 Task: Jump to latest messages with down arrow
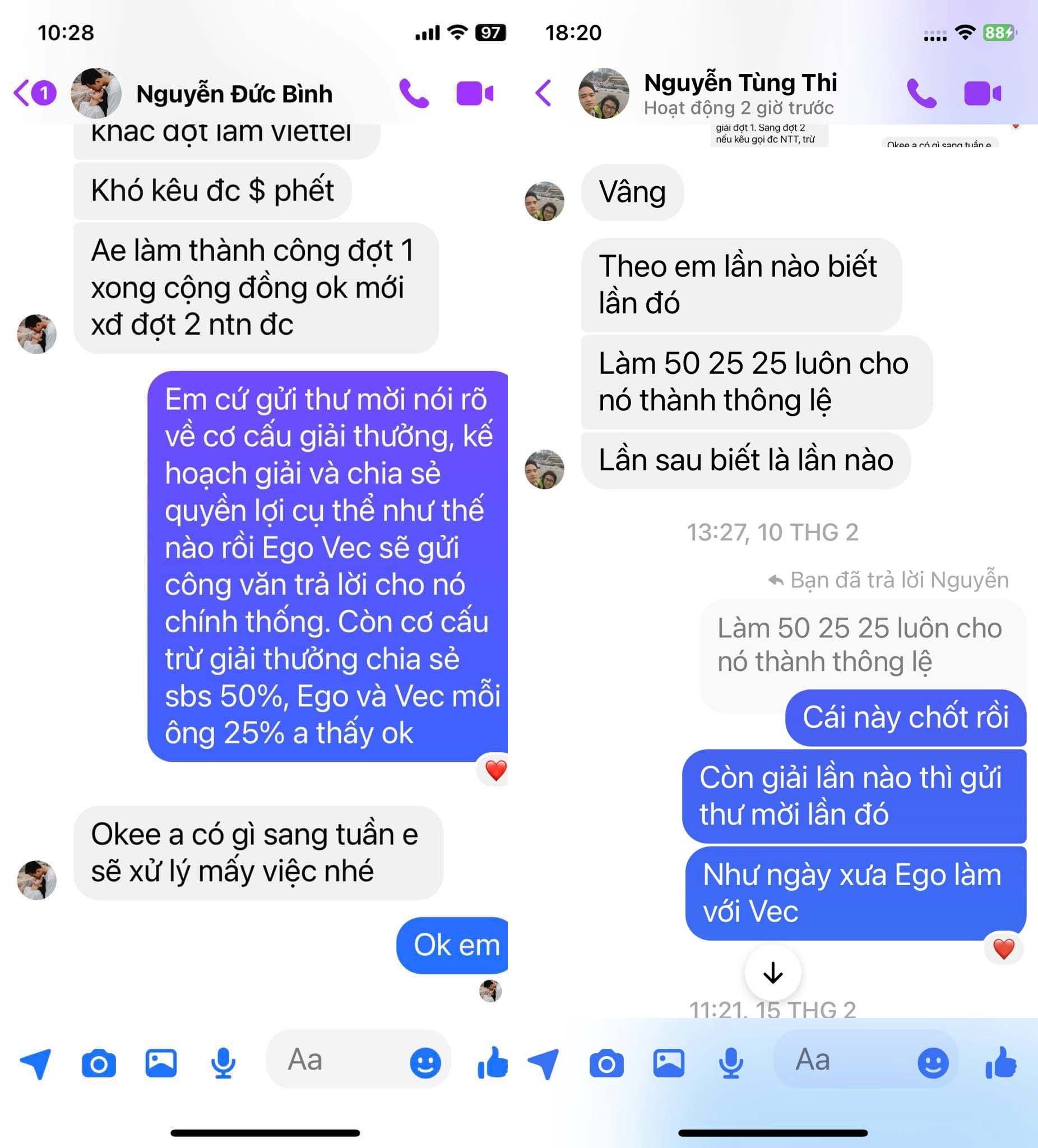[x=773, y=973]
